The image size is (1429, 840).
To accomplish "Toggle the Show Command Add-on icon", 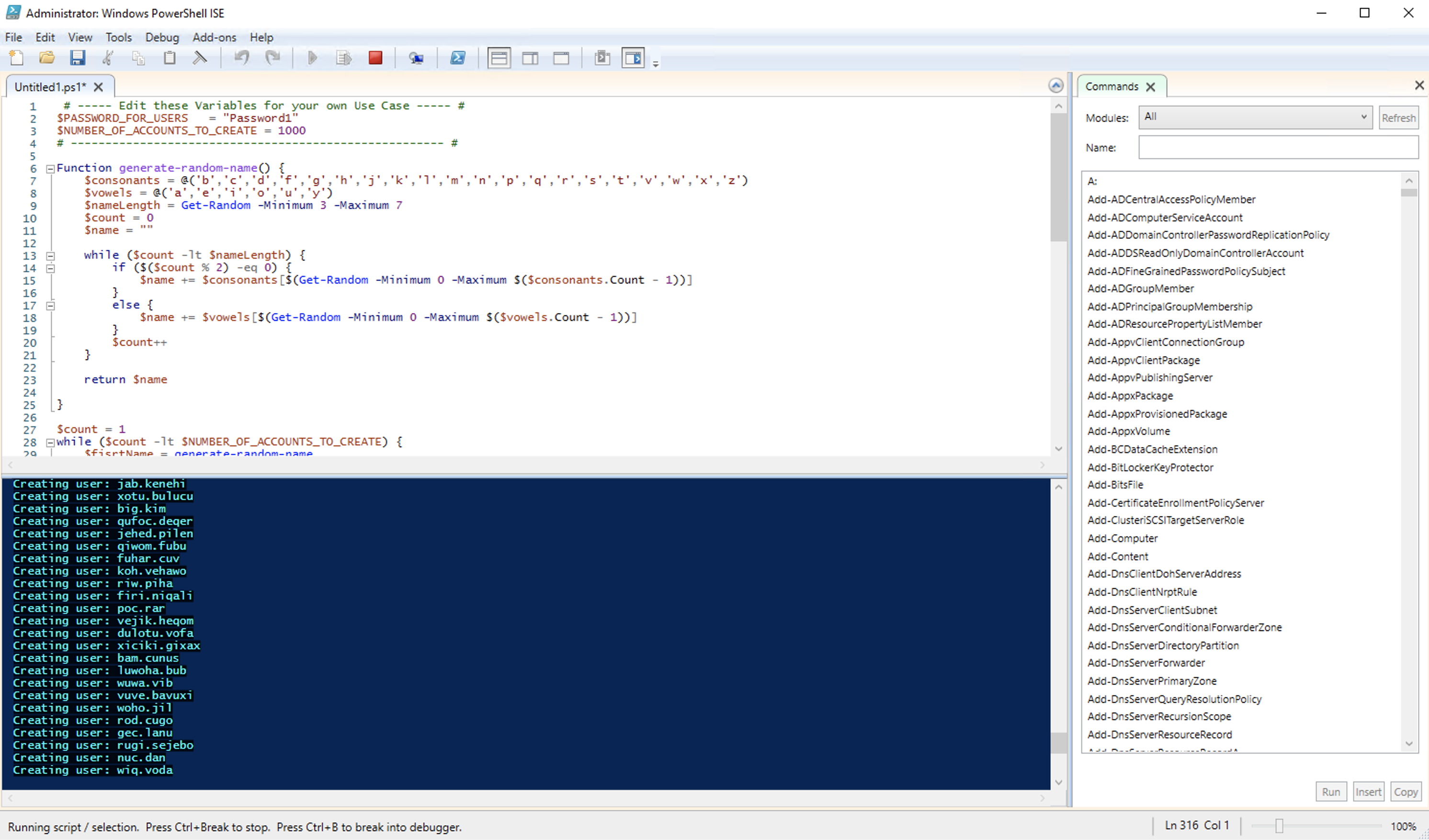I will coord(633,58).
